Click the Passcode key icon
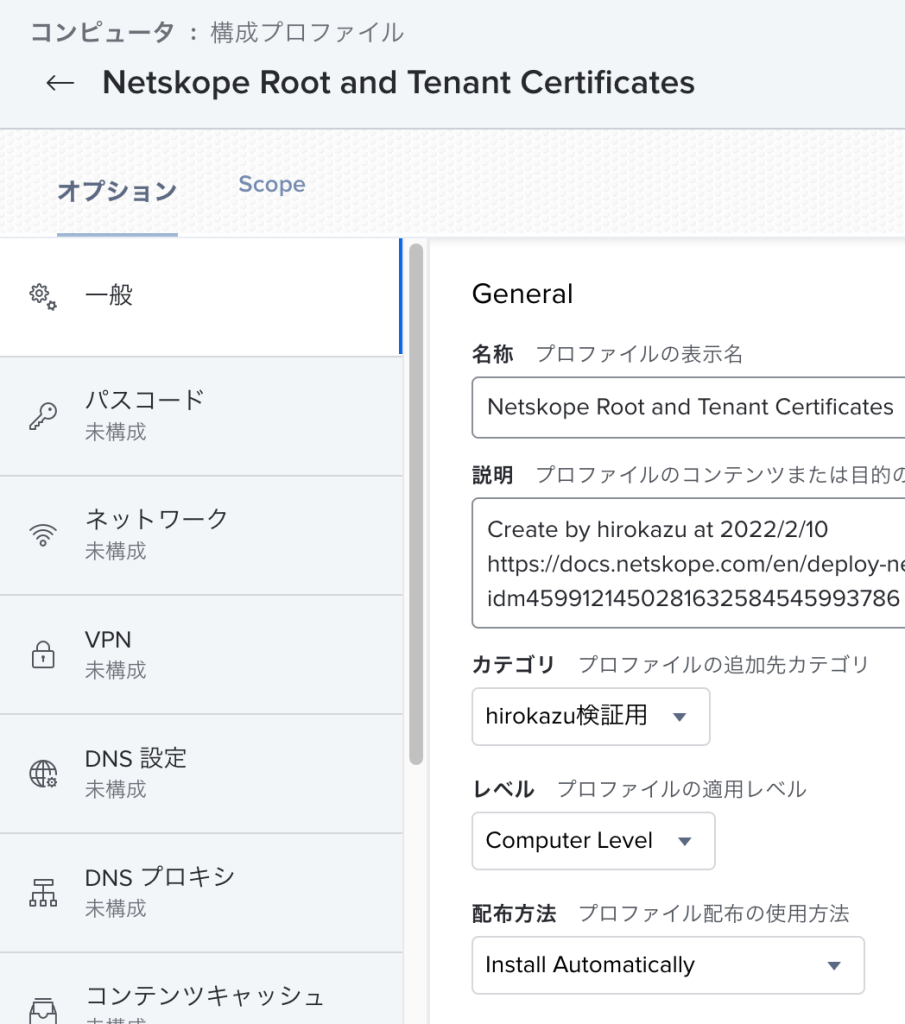Screen dimensions: 905x1024 tap(43, 416)
